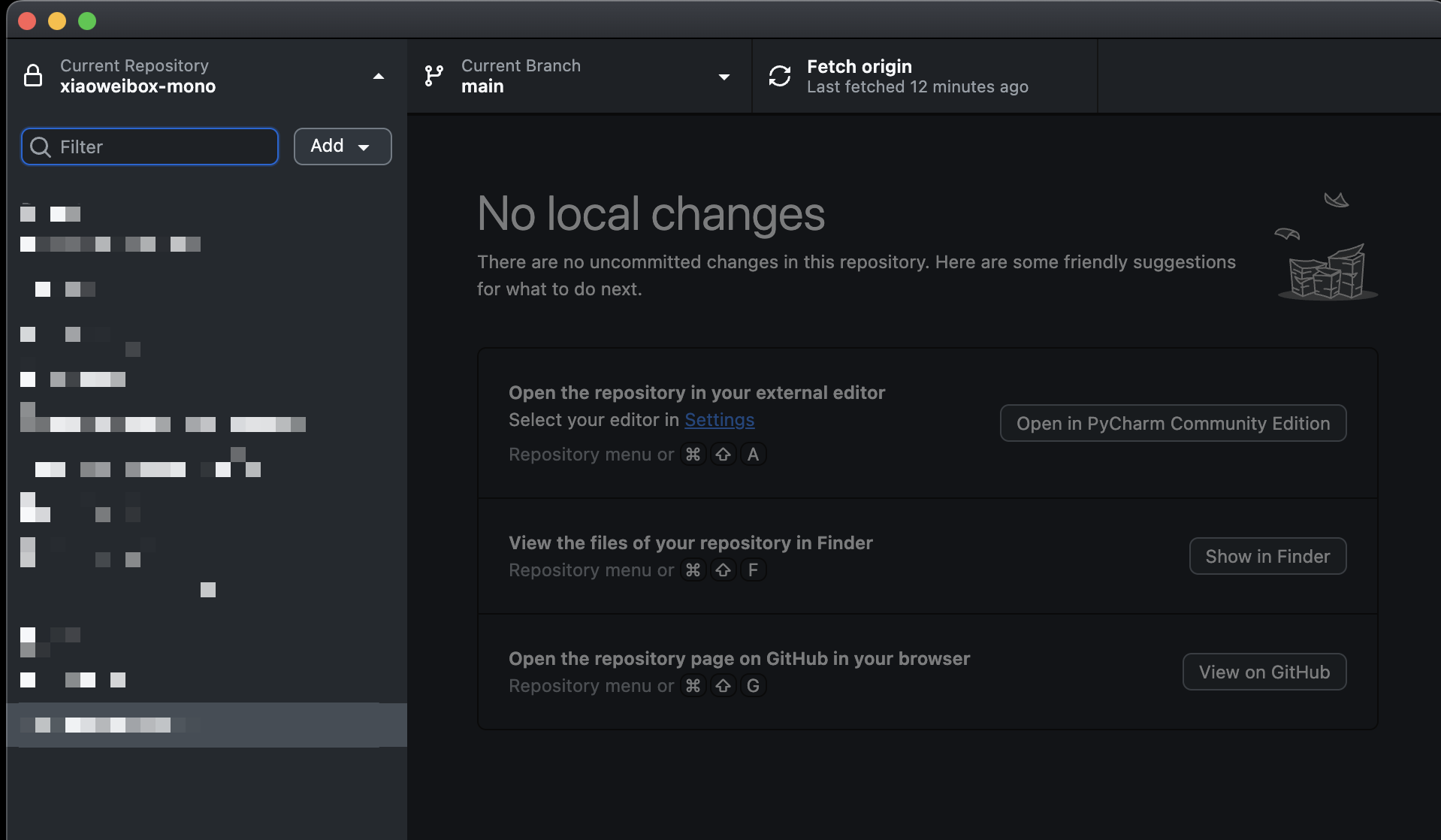The image size is (1441, 840).
Task: Click the lock icon beside Current Repository
Action: 33,75
